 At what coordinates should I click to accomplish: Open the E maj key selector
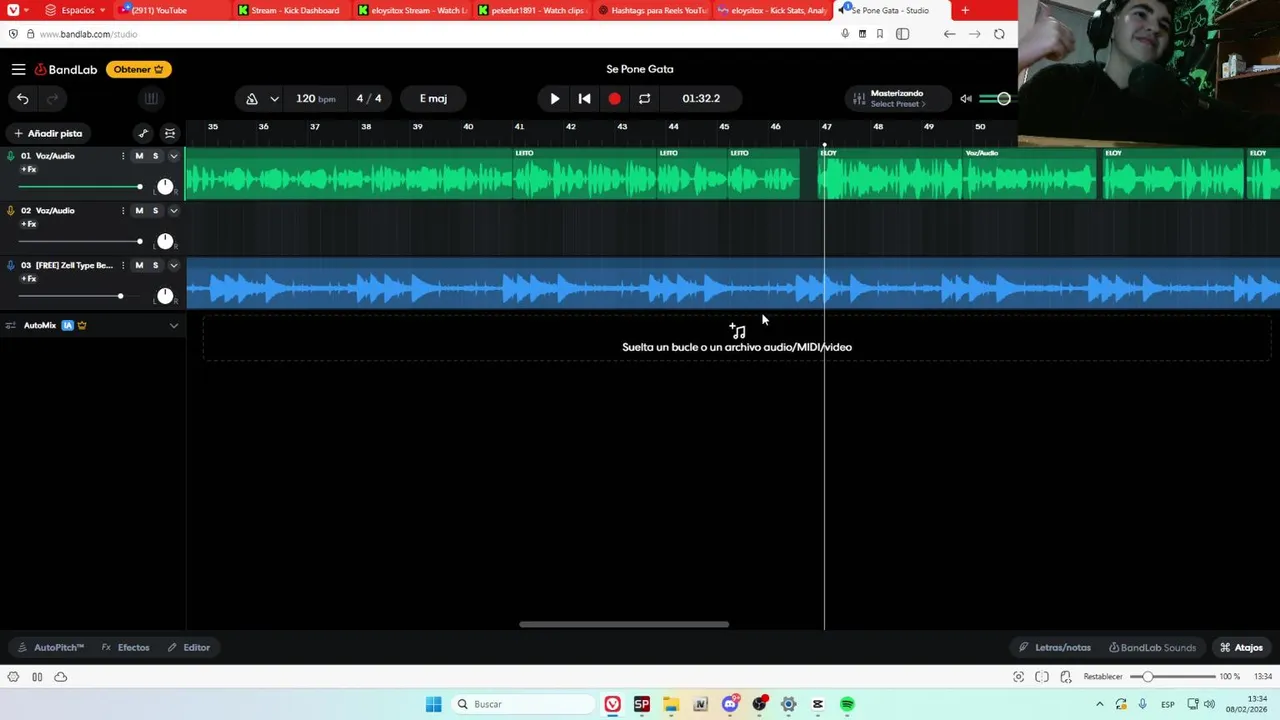(433, 98)
